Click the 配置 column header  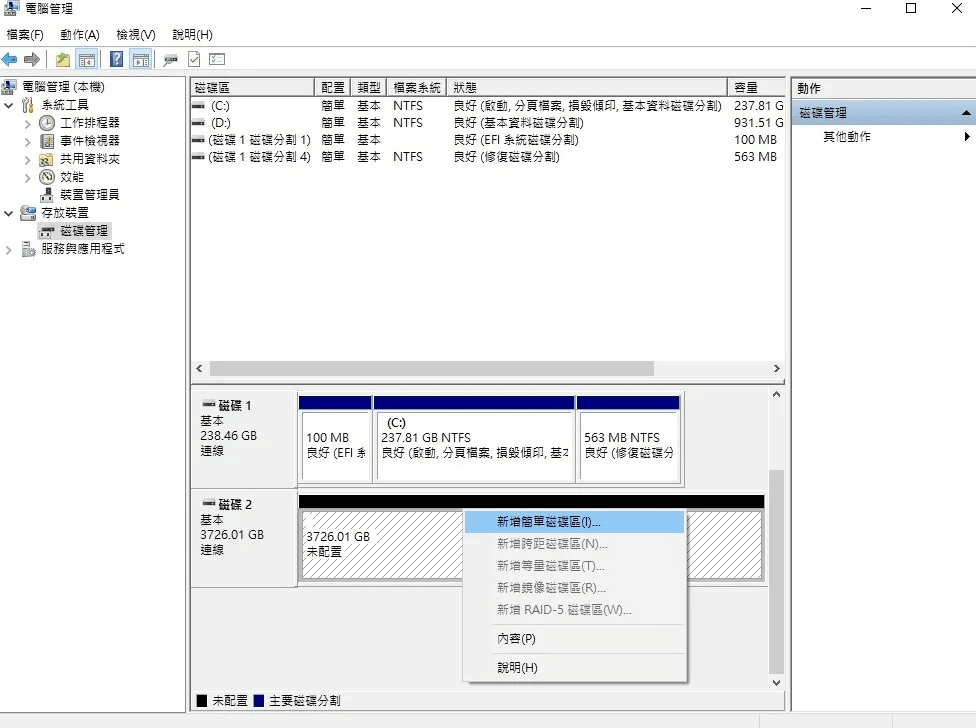332,87
